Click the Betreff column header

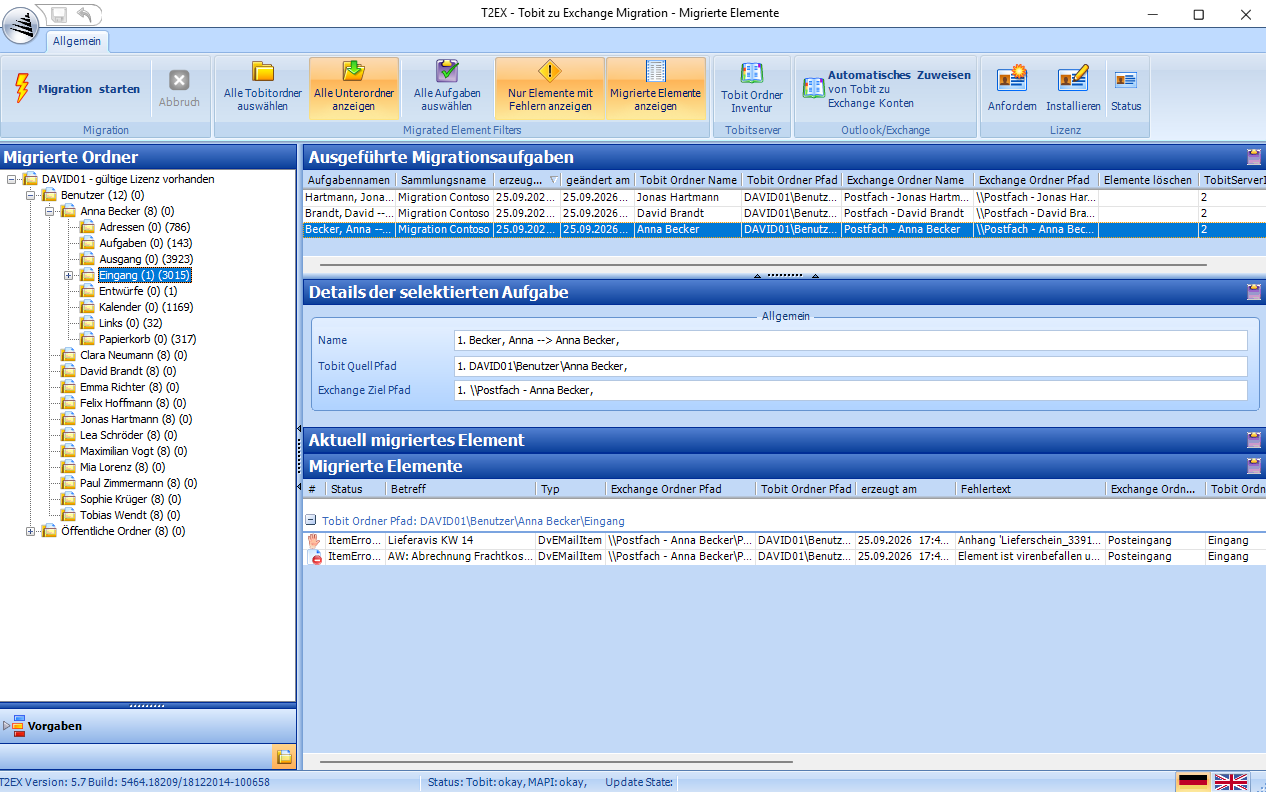(x=460, y=489)
